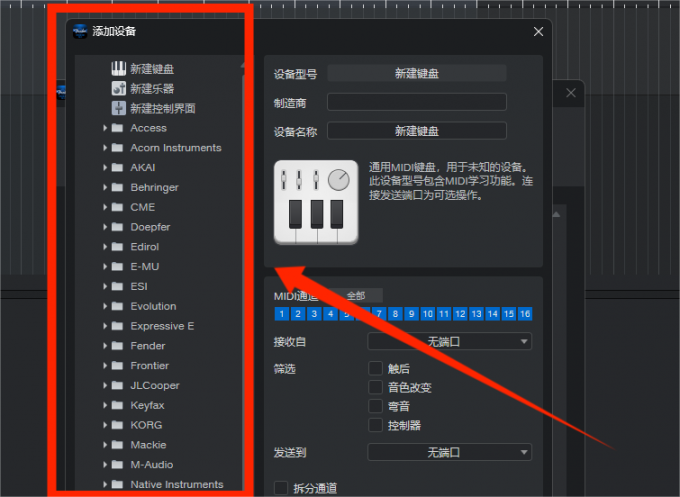Click the AKAI folder icon

point(117,167)
